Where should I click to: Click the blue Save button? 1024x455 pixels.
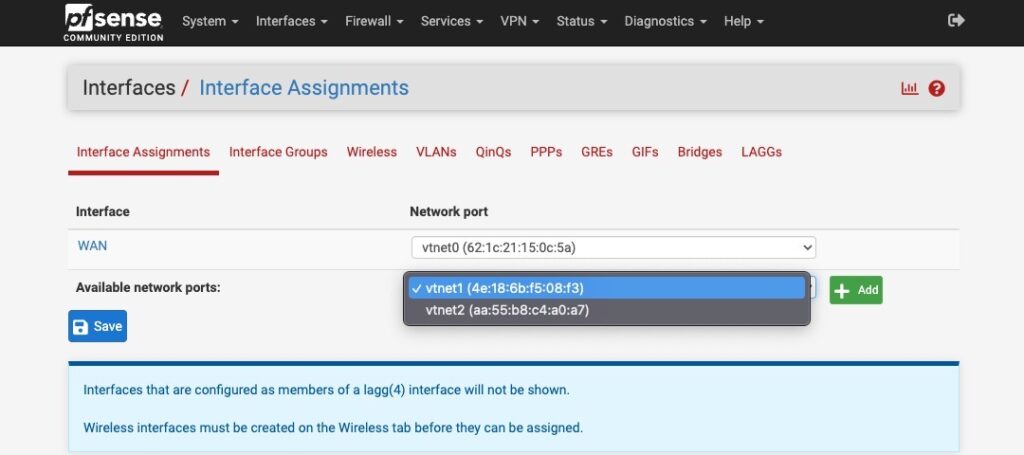click(x=97, y=326)
